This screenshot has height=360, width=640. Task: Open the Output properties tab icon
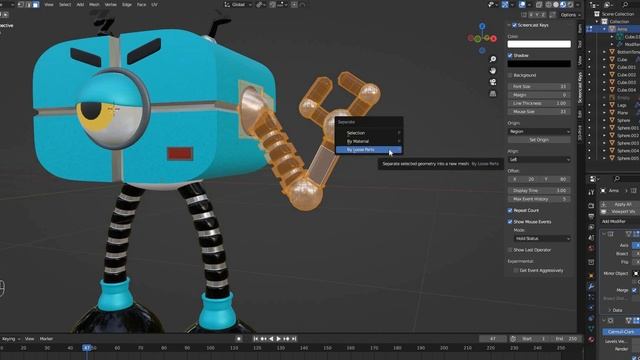[x=591, y=216]
